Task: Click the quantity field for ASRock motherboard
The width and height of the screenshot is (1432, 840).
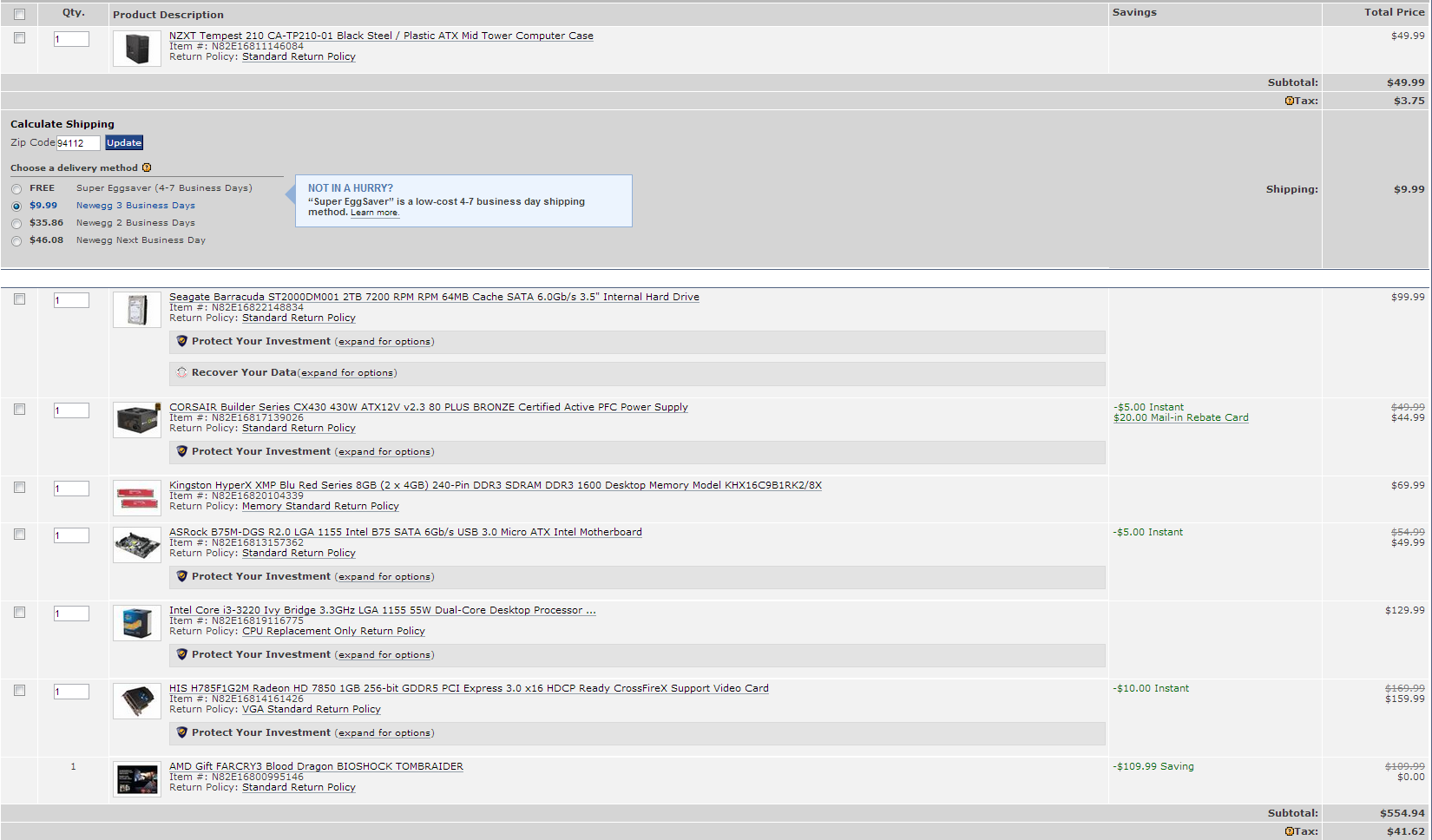Action: pyautogui.click(x=71, y=535)
